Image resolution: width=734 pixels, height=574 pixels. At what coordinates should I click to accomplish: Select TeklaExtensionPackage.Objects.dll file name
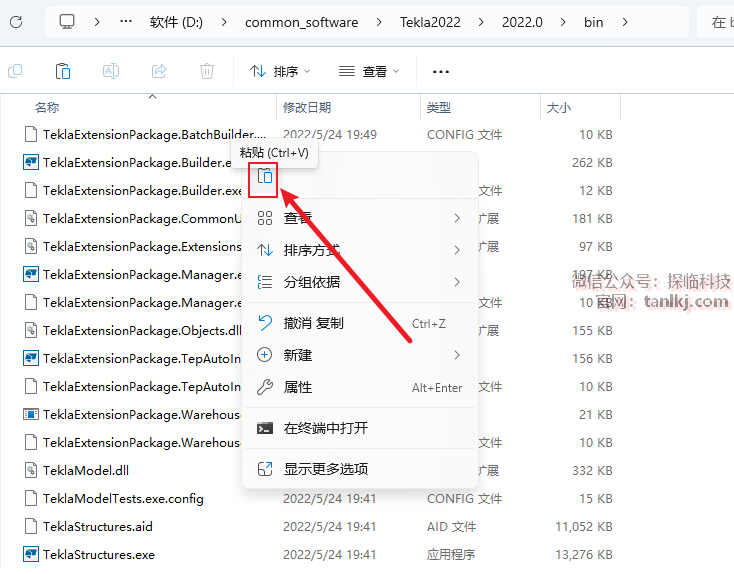tap(142, 331)
